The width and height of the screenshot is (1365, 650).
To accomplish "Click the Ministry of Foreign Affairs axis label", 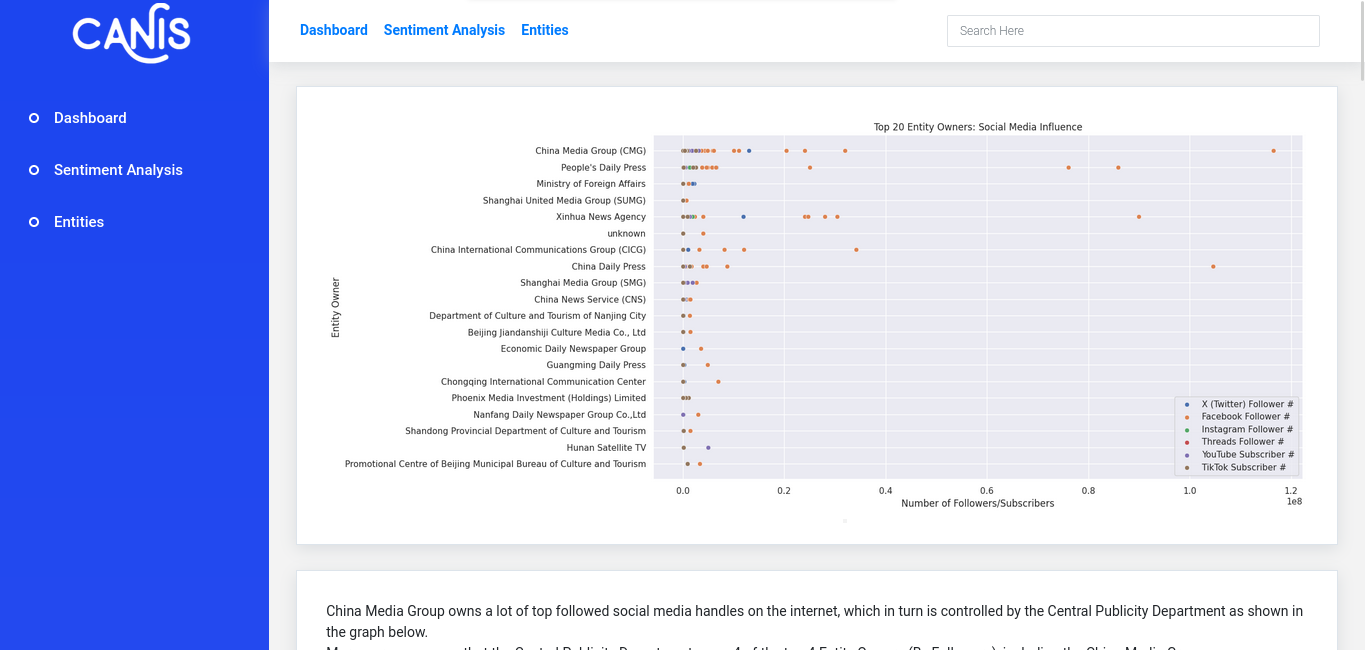I will tap(591, 184).
